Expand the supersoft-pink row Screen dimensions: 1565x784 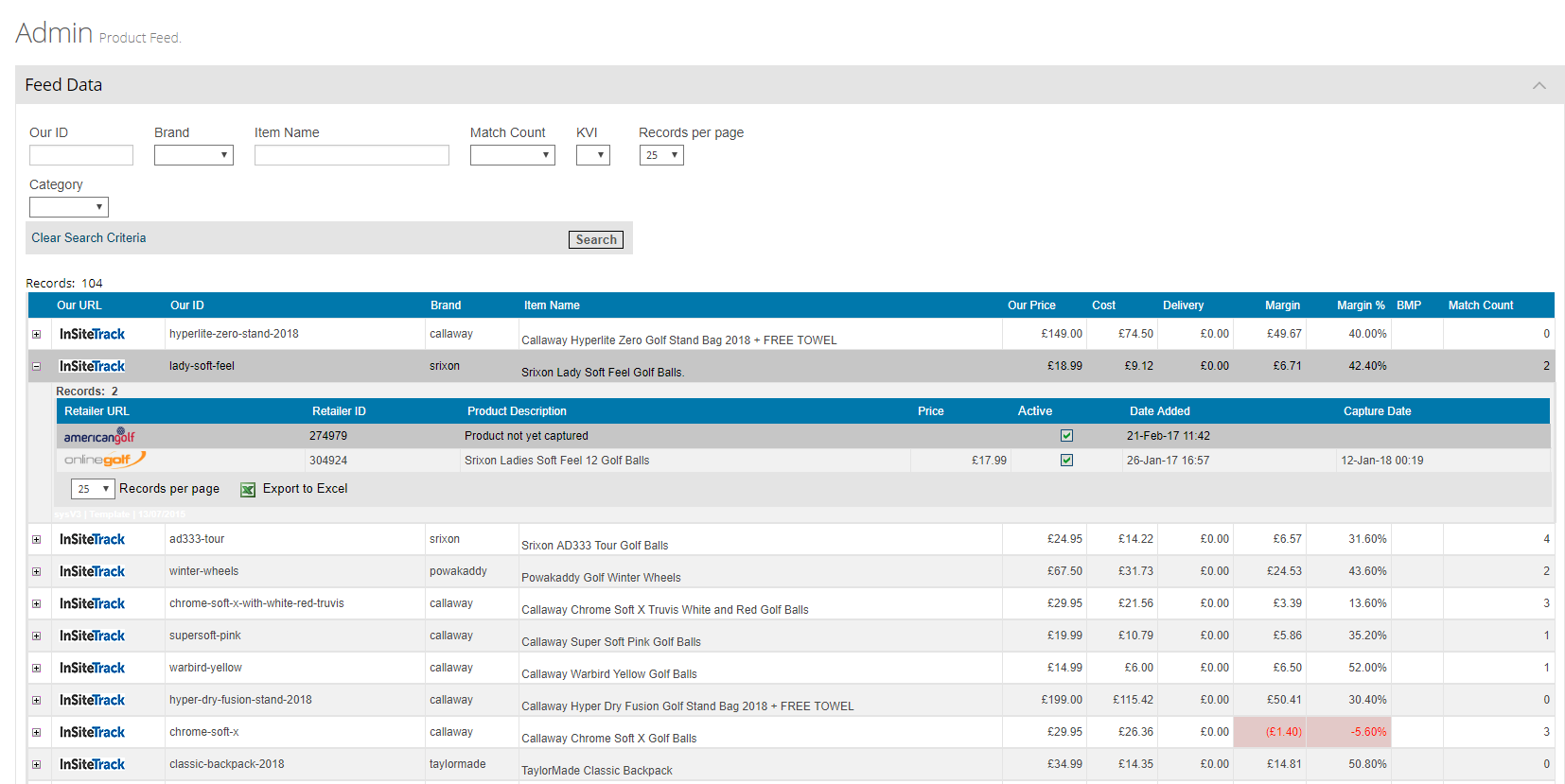pyautogui.click(x=37, y=636)
